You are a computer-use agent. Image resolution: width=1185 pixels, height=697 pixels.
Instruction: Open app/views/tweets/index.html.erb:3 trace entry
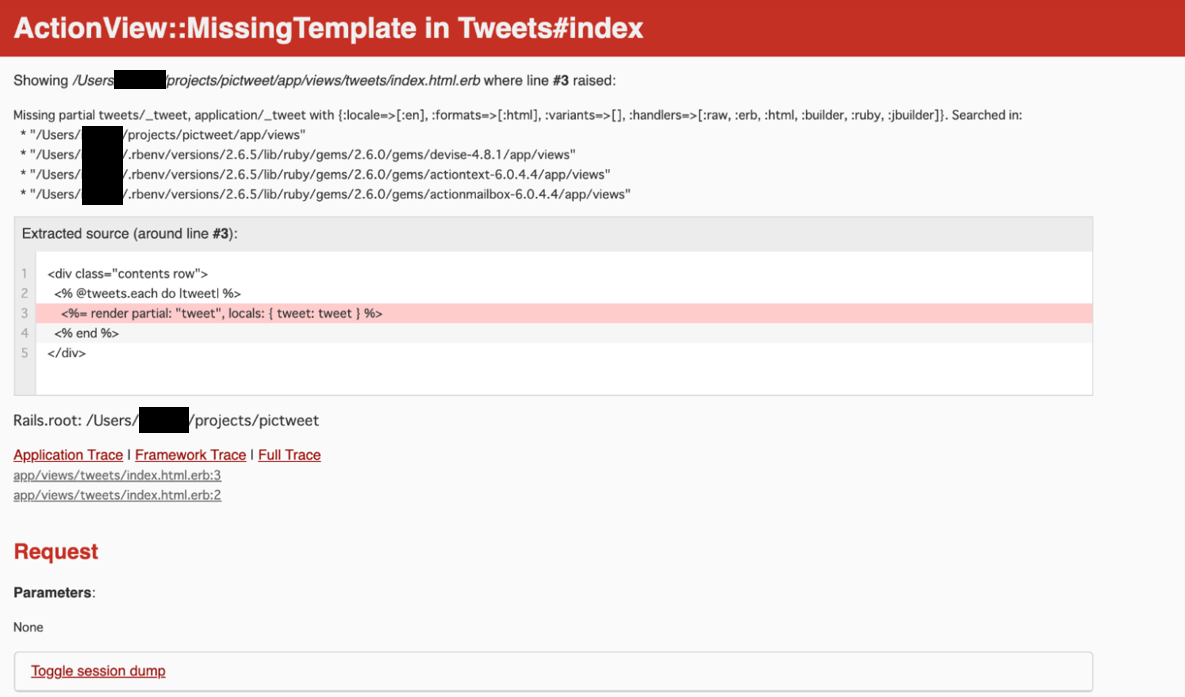click(116, 475)
